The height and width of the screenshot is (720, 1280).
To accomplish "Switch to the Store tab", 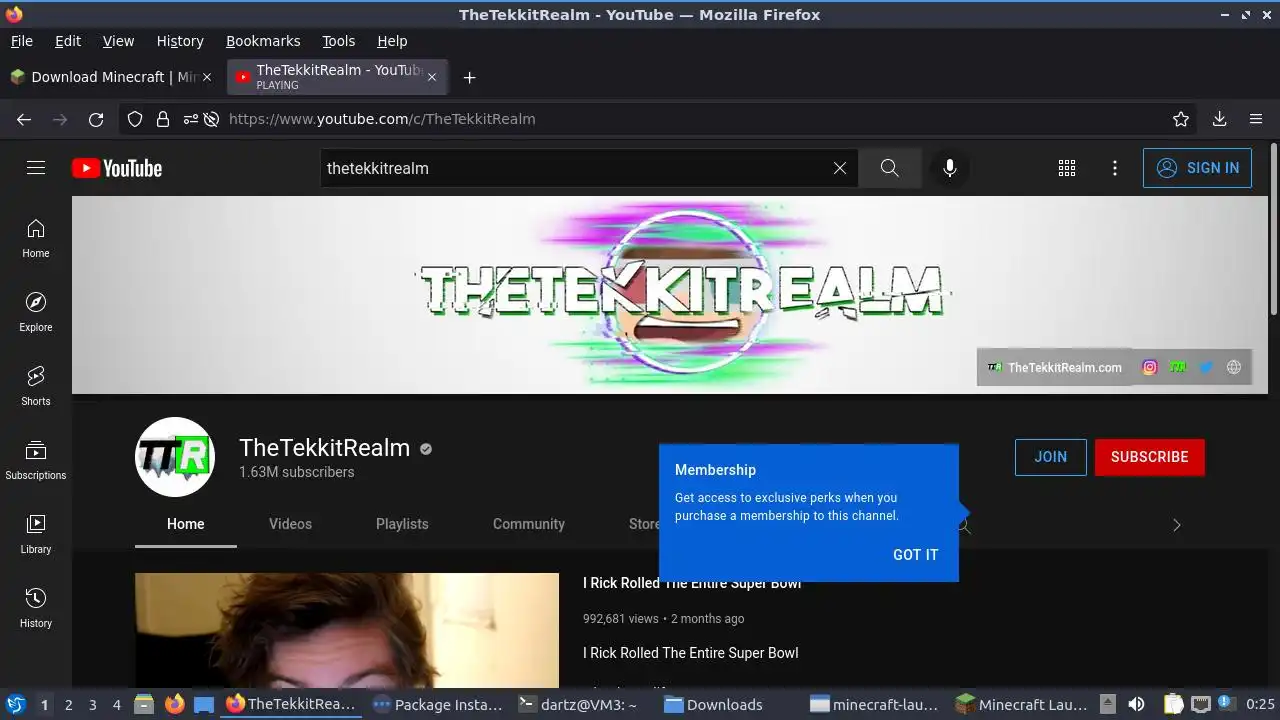I will click(644, 524).
